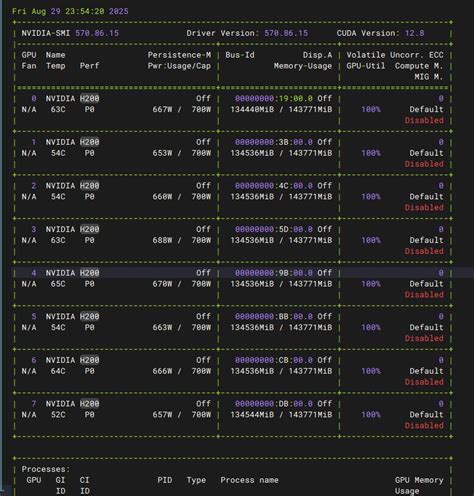Click the Persistence-M column header
Viewport: 474px width, 496px height.
pyautogui.click(x=179, y=55)
